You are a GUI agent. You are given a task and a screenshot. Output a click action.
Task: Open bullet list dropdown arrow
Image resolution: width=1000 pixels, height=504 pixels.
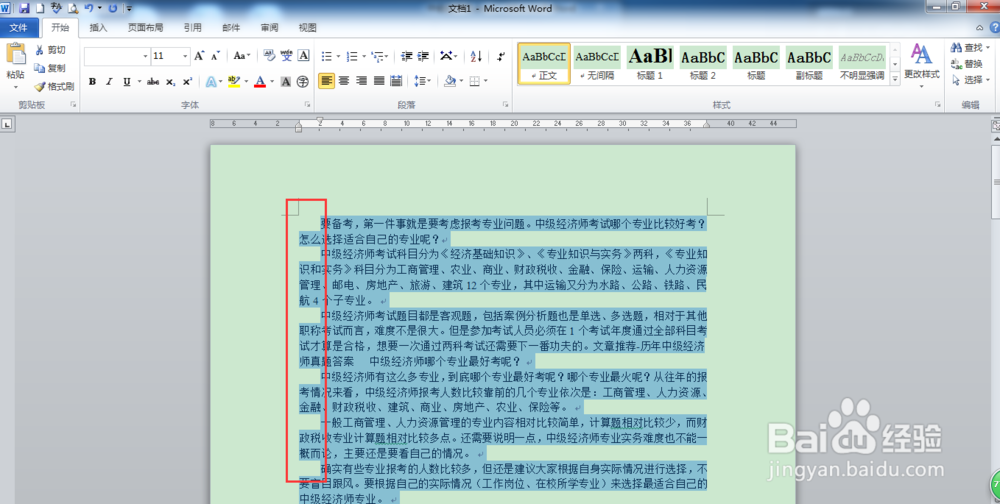[338, 57]
